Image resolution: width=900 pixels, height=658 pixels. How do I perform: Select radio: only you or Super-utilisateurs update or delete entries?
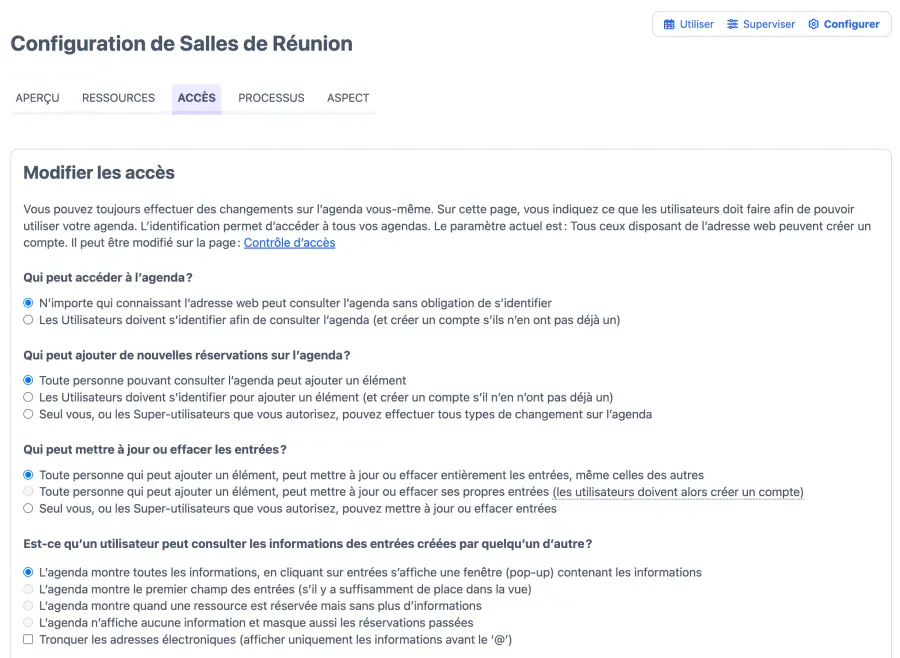click(28, 509)
